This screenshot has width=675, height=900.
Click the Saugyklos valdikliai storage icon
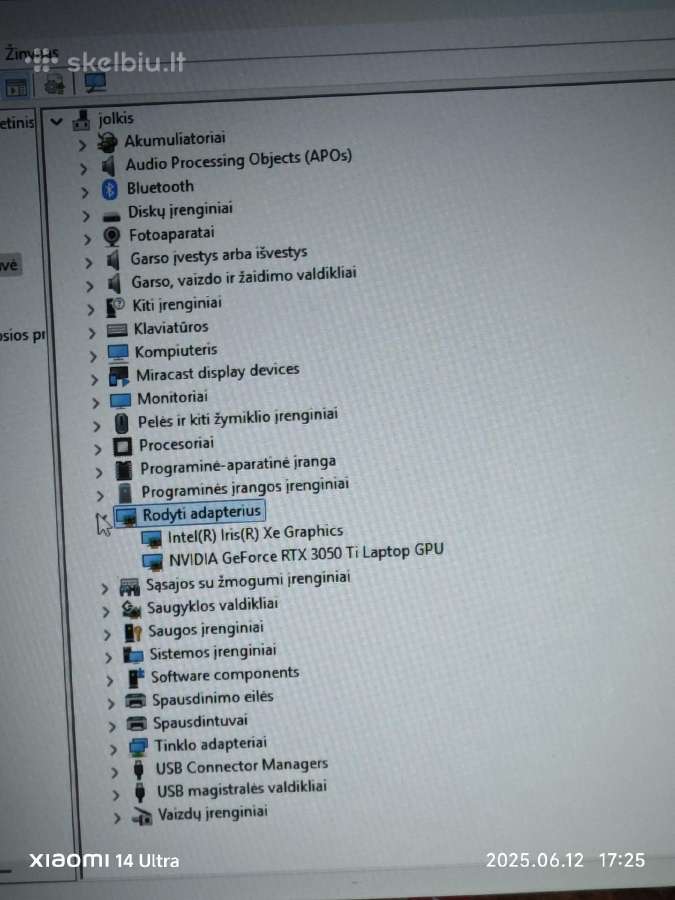click(131, 609)
